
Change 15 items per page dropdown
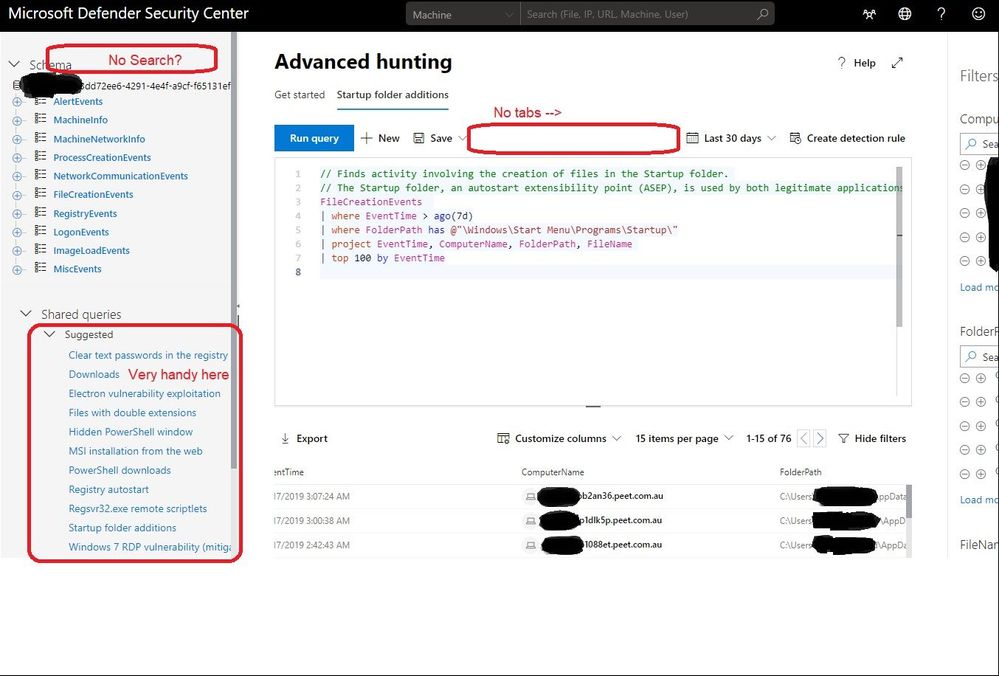684,438
